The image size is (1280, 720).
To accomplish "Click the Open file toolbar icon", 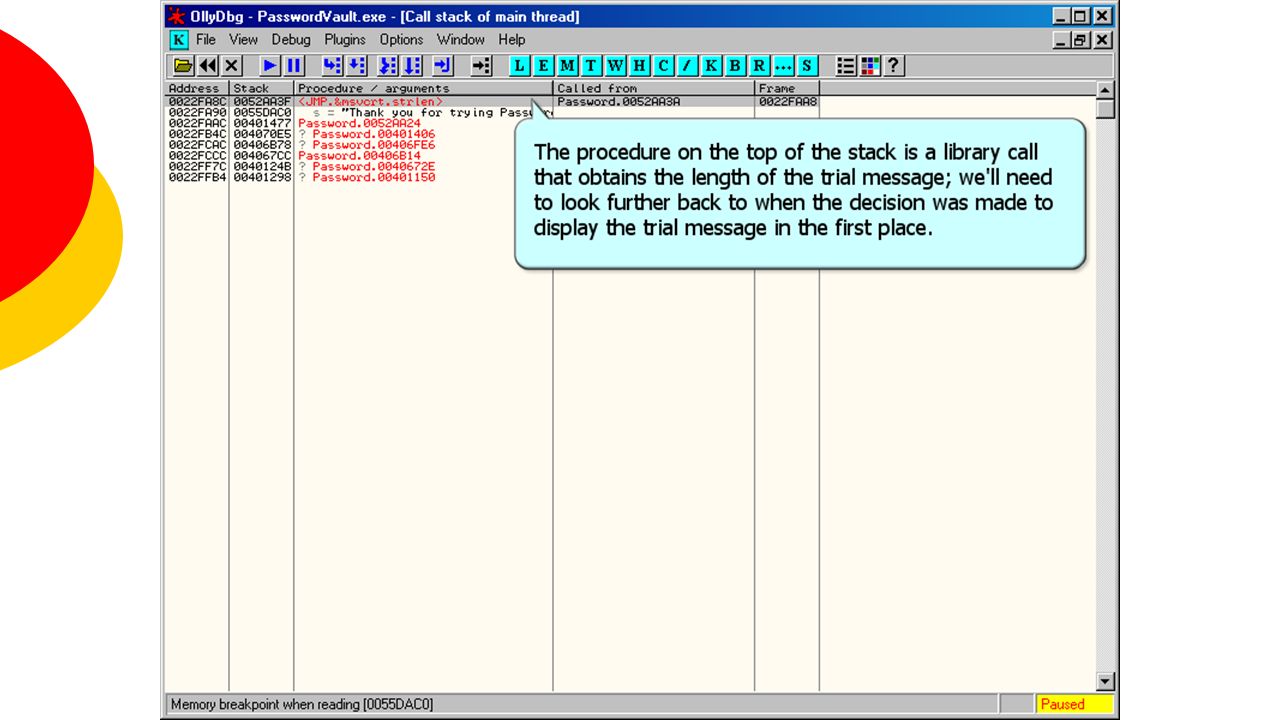I will pyautogui.click(x=183, y=66).
